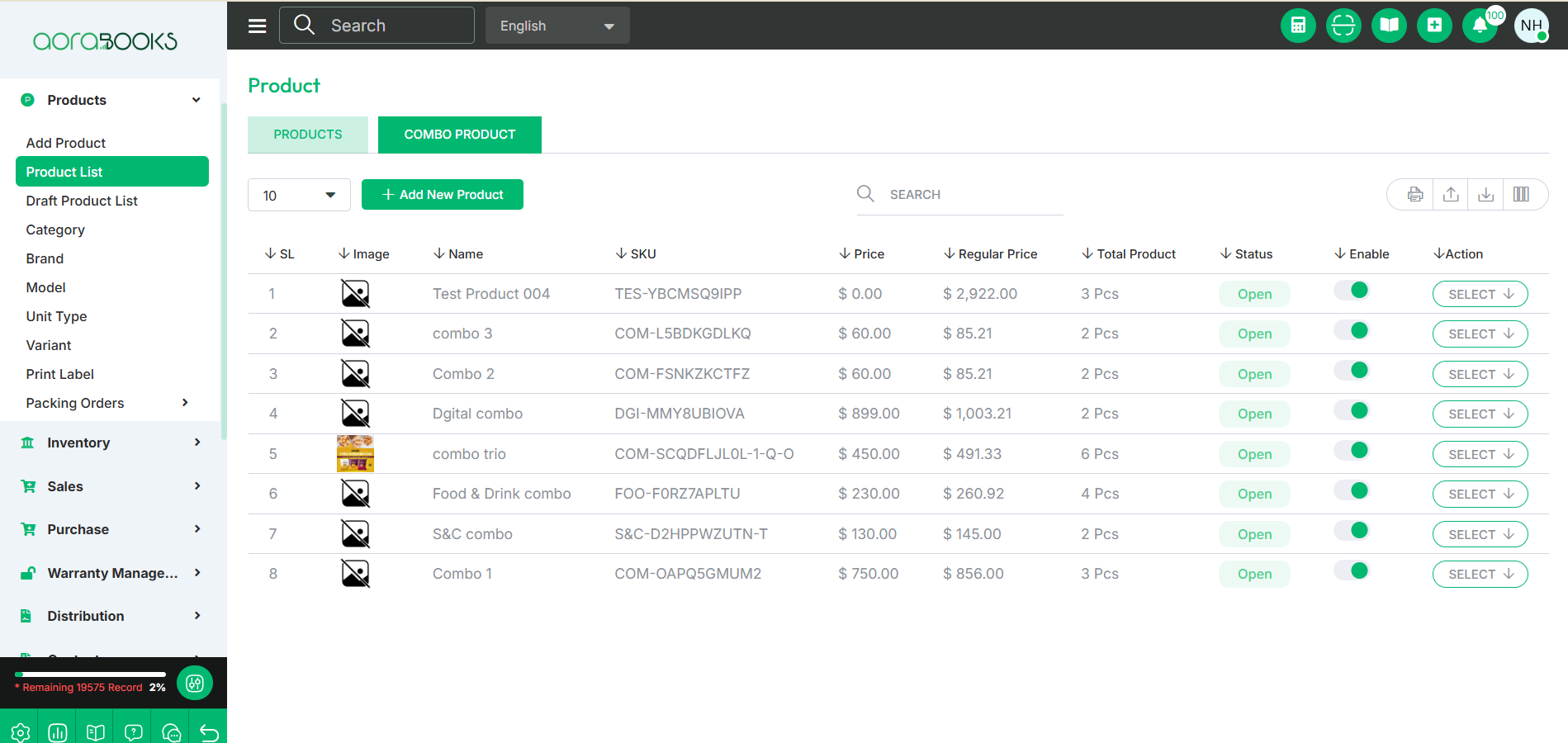
Task: Click the print icon above table
Action: click(x=1415, y=195)
